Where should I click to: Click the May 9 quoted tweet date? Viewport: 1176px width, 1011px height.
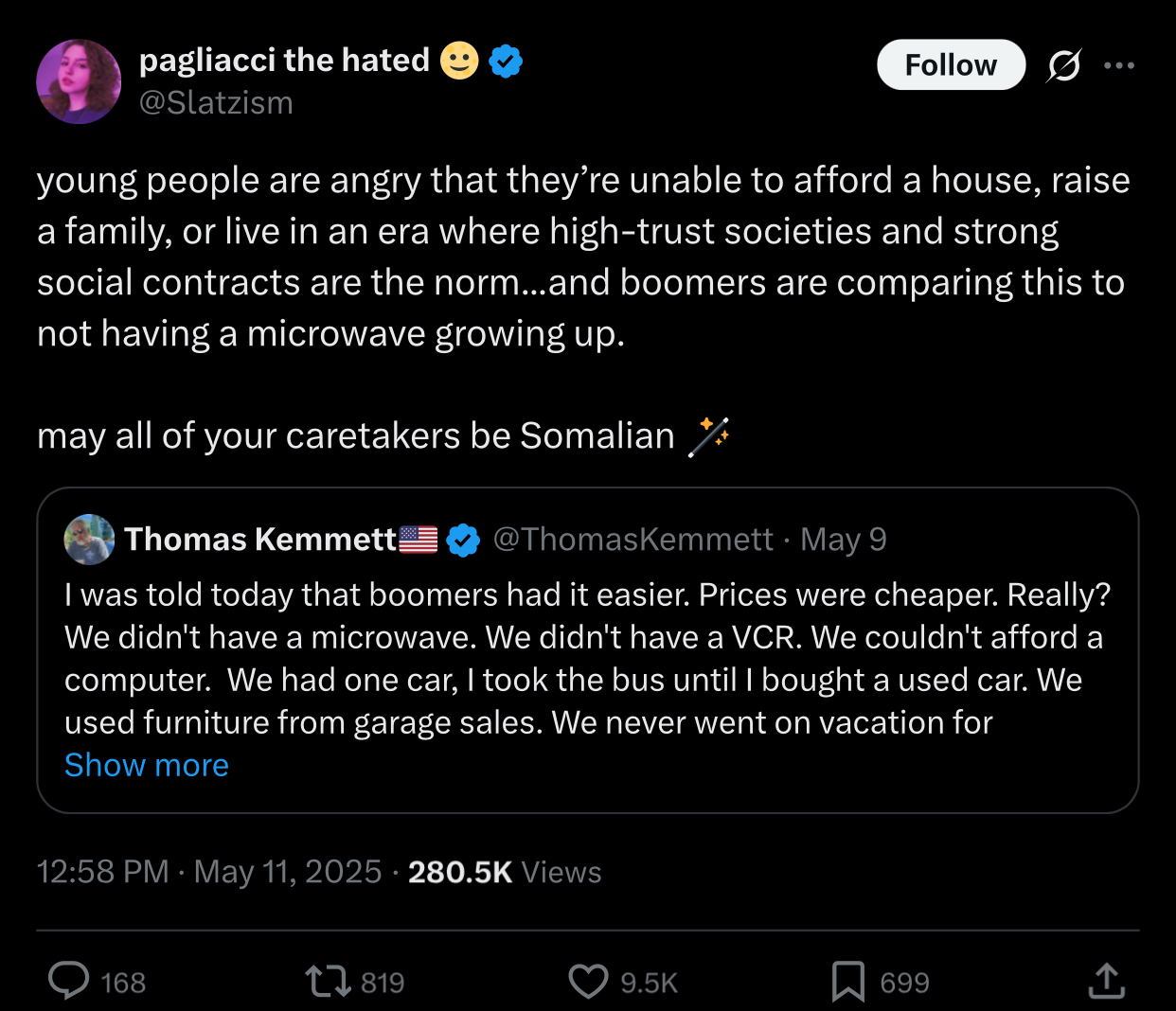pyautogui.click(x=844, y=540)
